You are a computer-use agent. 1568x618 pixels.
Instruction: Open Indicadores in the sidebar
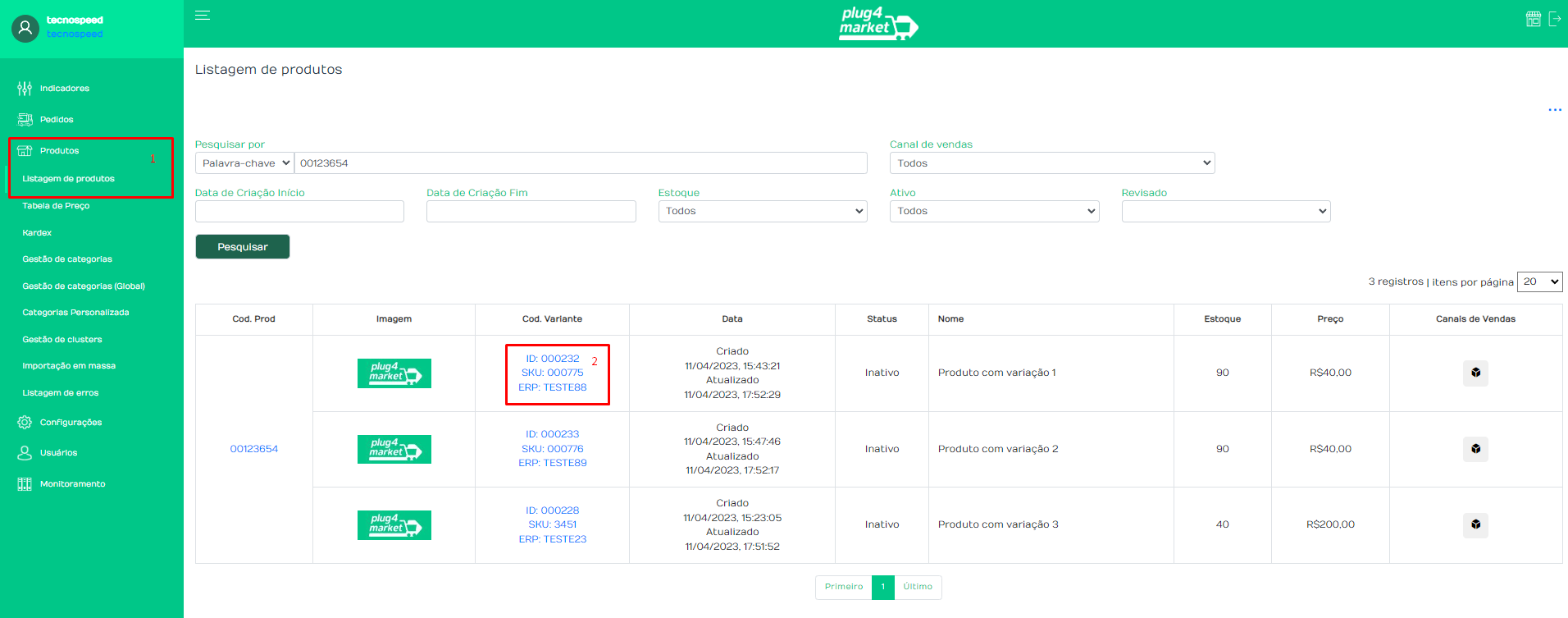(x=64, y=89)
